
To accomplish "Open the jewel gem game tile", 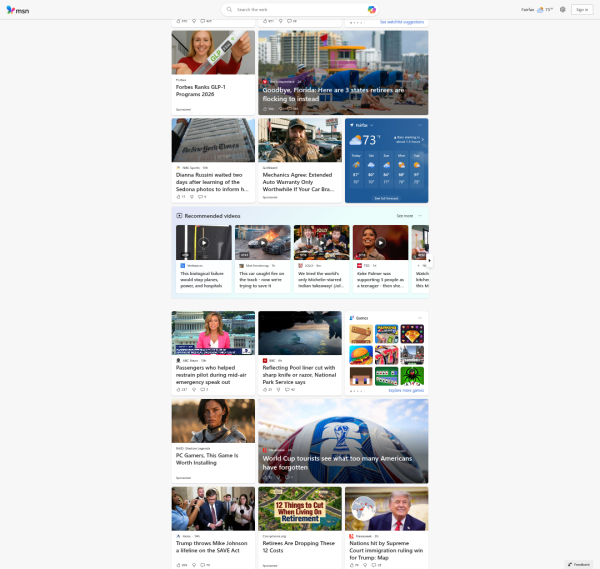I will point(412,334).
